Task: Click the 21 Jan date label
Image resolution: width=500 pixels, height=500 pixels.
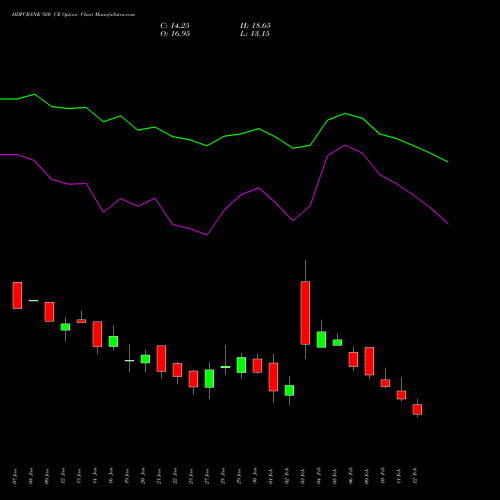Action: tap(159, 476)
